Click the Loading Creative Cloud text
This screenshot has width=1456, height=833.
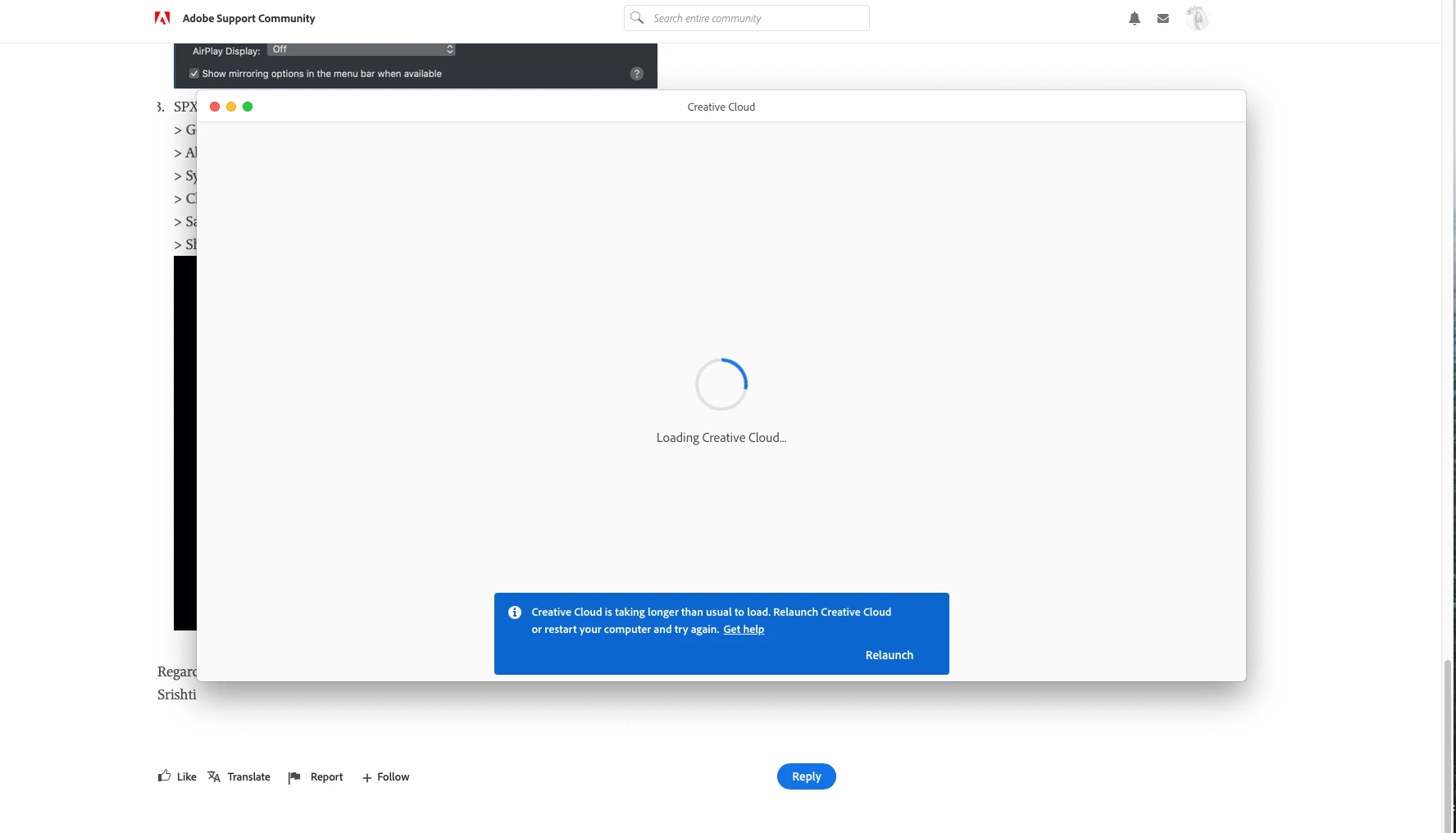pos(721,438)
